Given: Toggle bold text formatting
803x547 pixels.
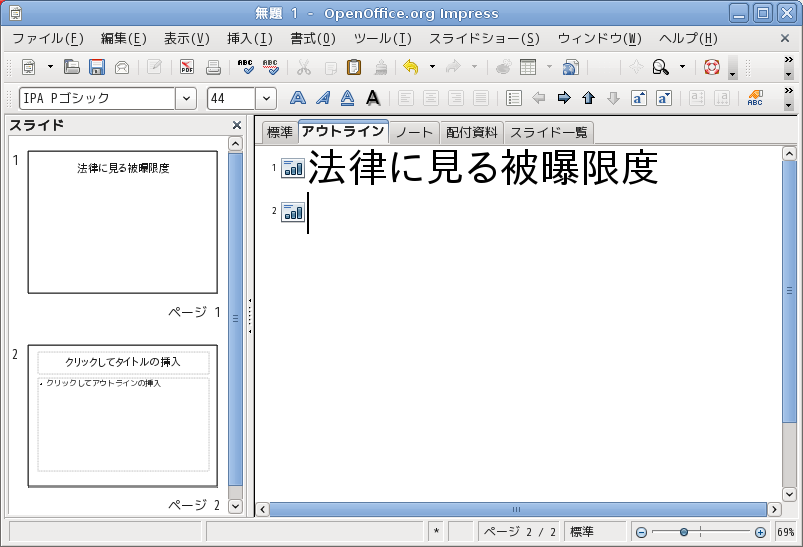Looking at the screenshot, I should coord(297,98).
